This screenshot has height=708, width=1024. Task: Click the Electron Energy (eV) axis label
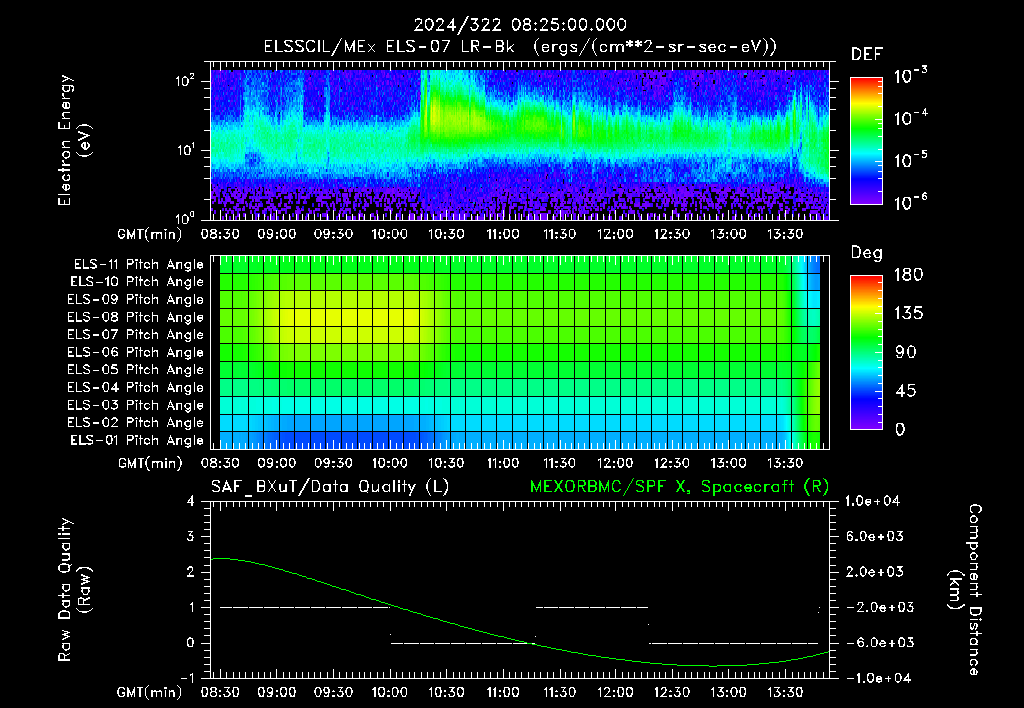click(x=74, y=140)
